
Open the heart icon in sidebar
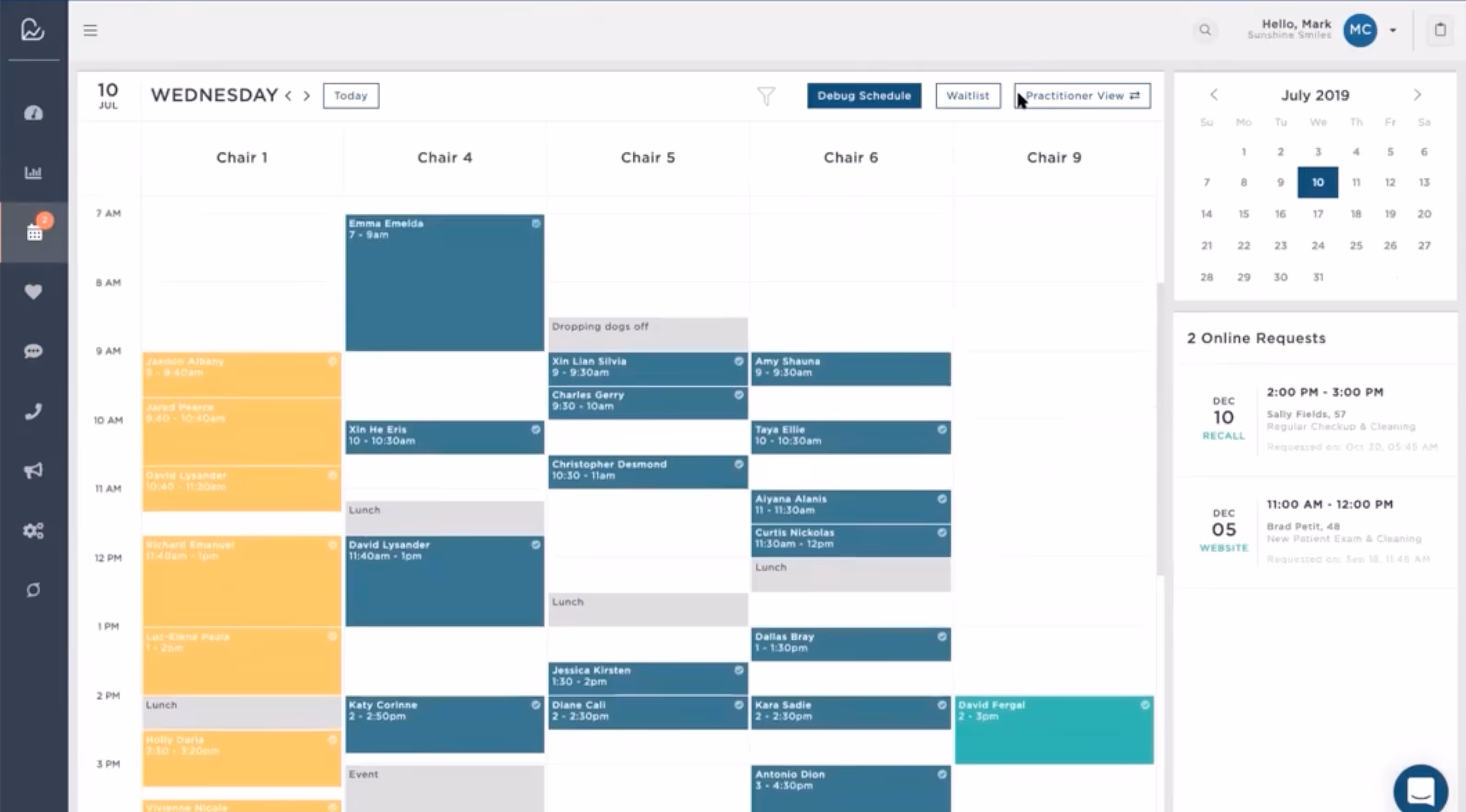pos(33,292)
